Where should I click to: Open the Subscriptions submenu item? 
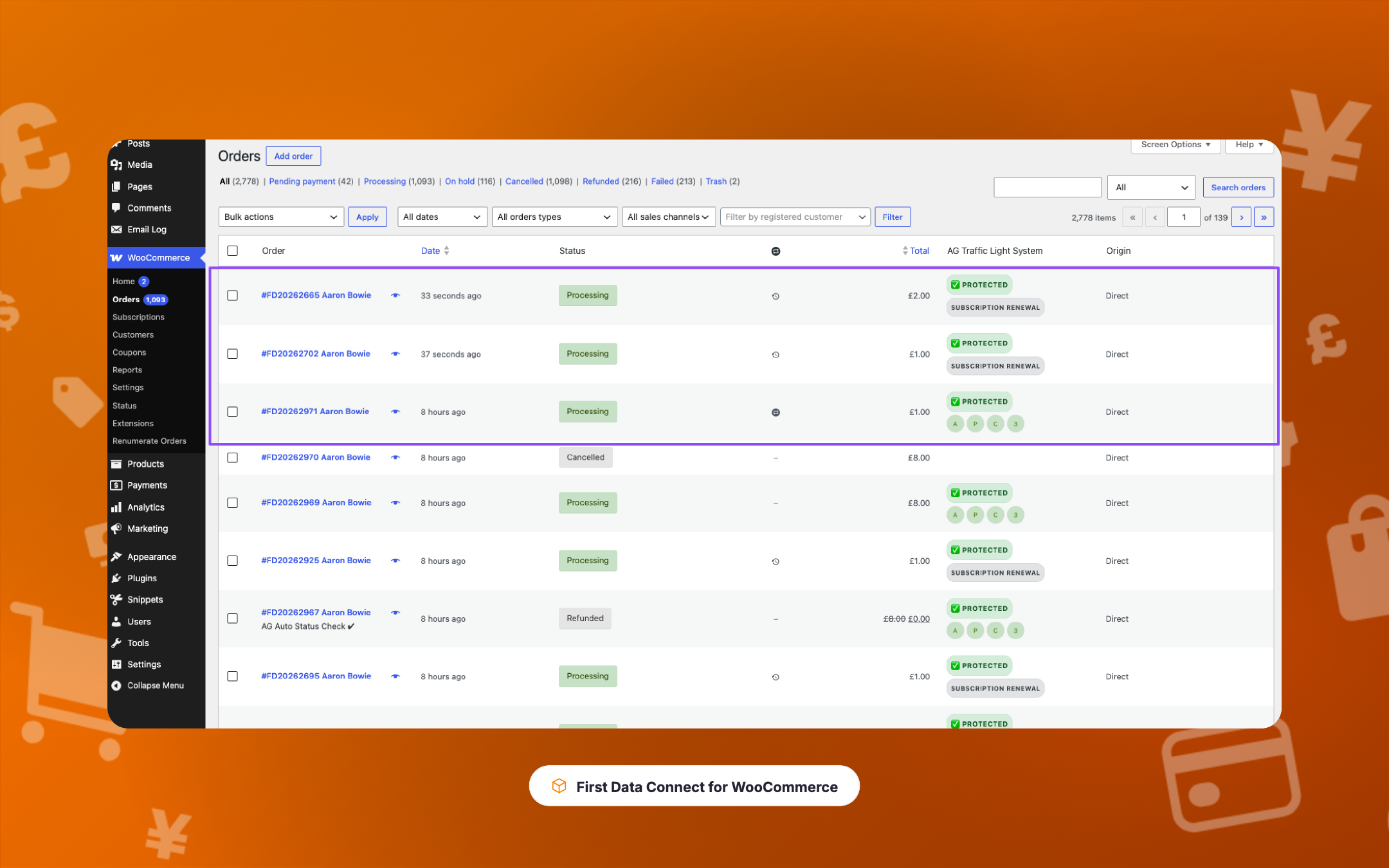(x=138, y=317)
